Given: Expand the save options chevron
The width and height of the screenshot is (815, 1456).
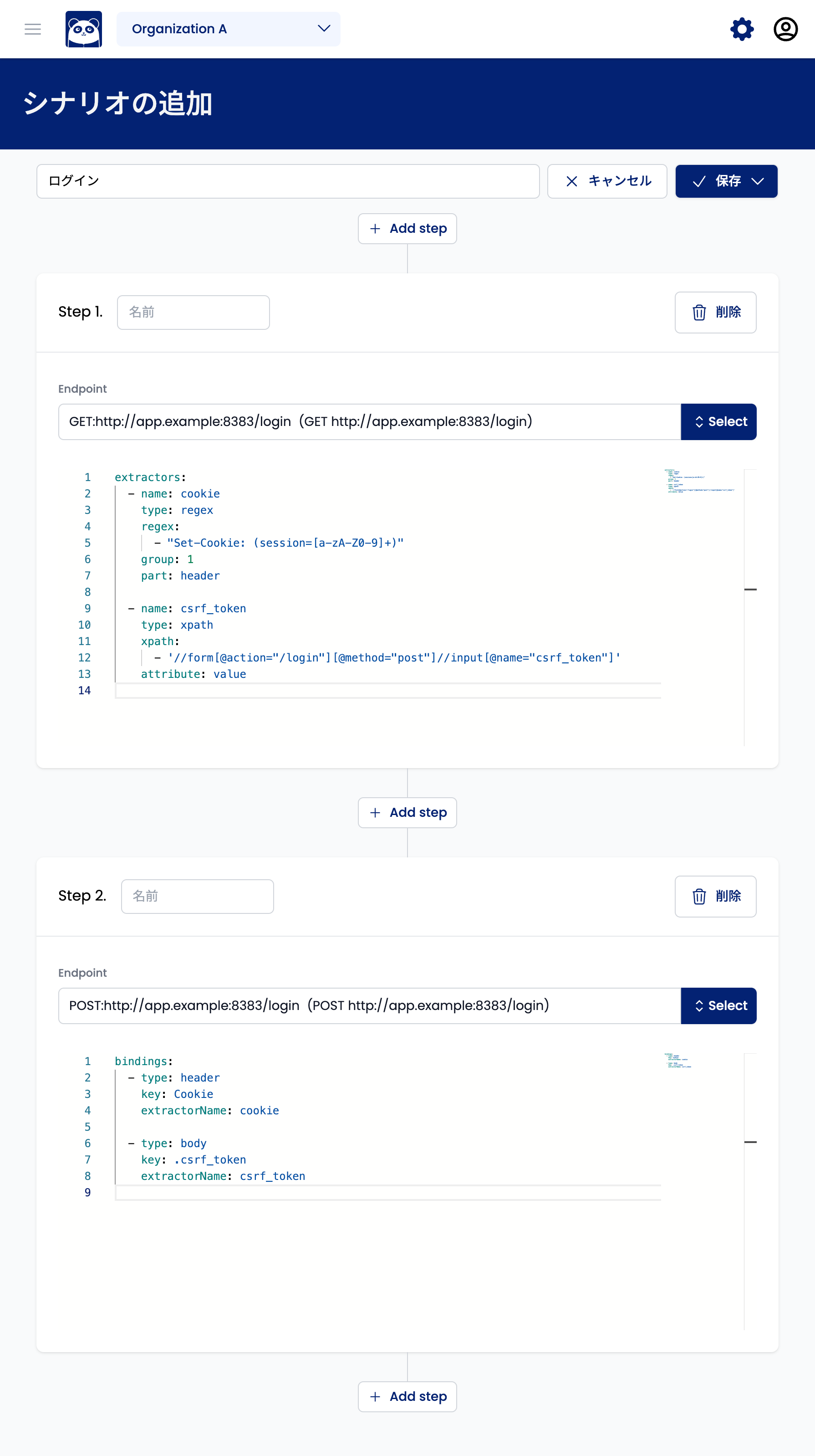Looking at the screenshot, I should (757, 181).
